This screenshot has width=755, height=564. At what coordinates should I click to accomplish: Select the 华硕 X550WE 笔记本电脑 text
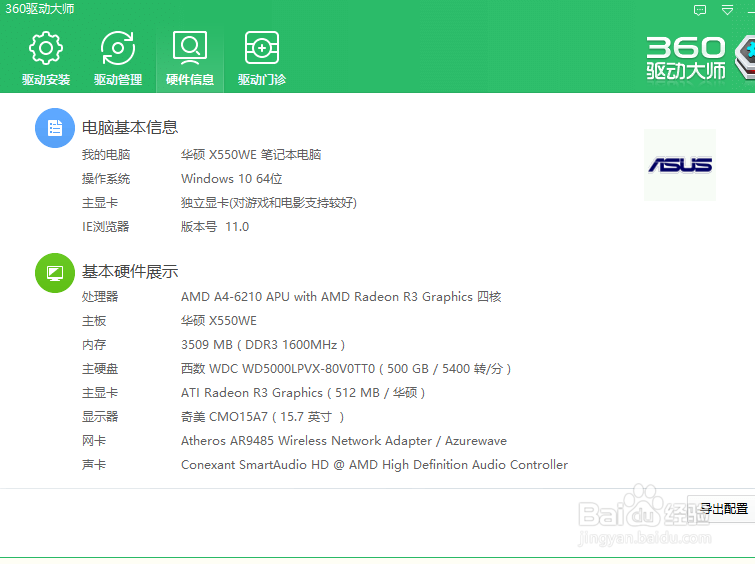point(251,155)
